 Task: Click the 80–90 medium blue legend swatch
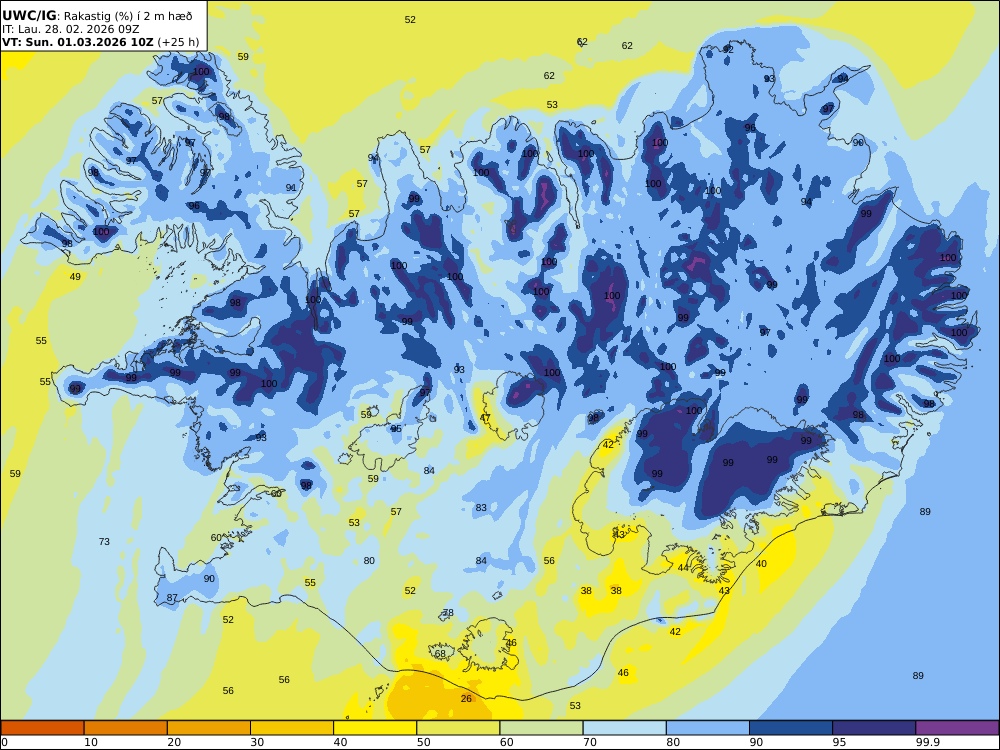pyautogui.click(x=707, y=728)
